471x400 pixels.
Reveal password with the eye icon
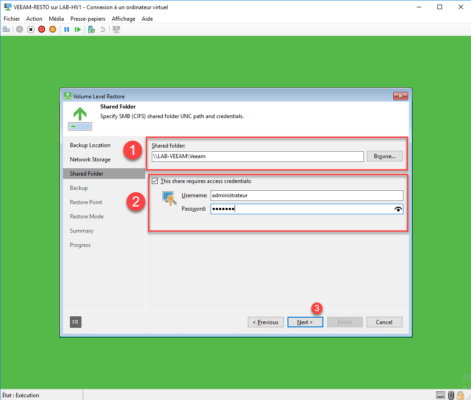[x=398, y=209]
